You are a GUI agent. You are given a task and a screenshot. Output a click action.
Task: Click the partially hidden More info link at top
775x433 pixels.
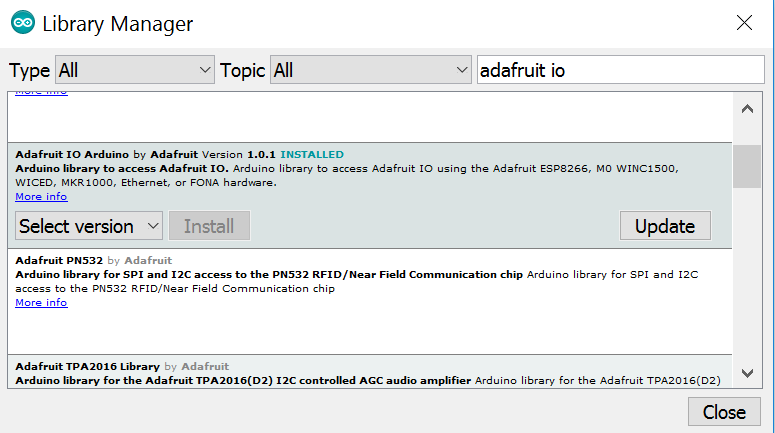41,93
